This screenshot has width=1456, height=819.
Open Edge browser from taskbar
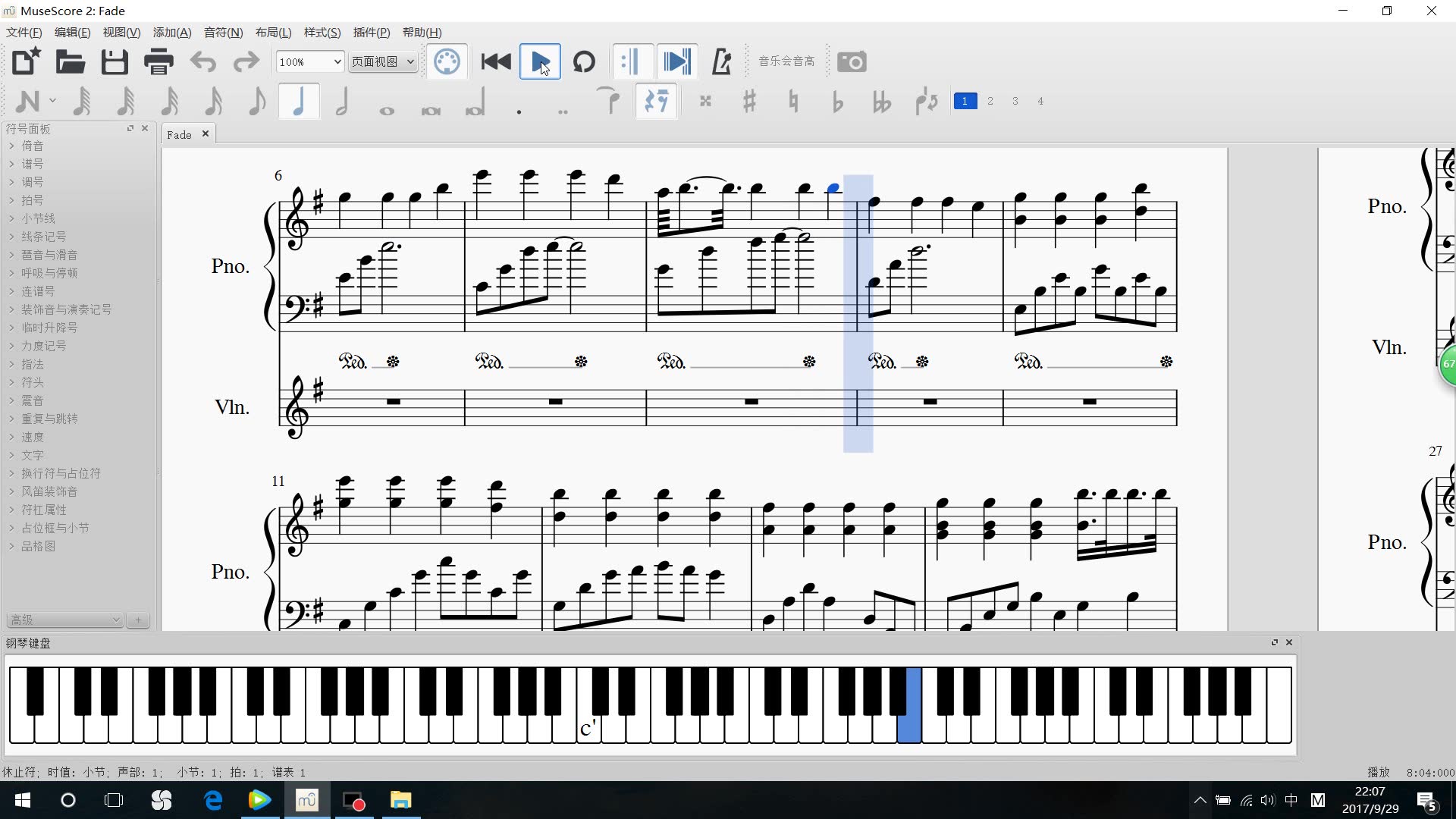pos(213,800)
